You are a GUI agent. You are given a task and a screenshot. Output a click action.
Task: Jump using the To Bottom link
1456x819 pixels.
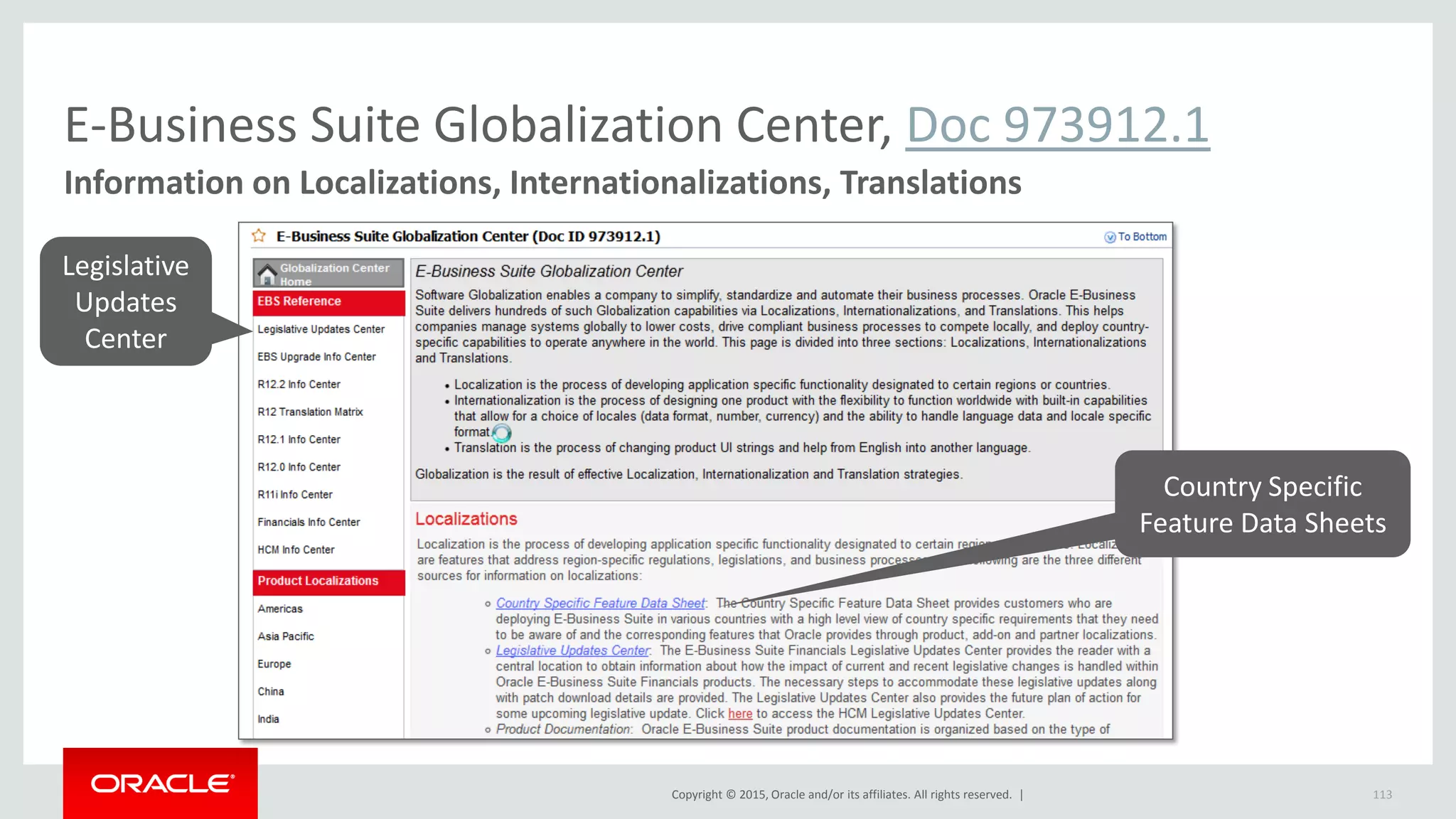click(x=1142, y=237)
